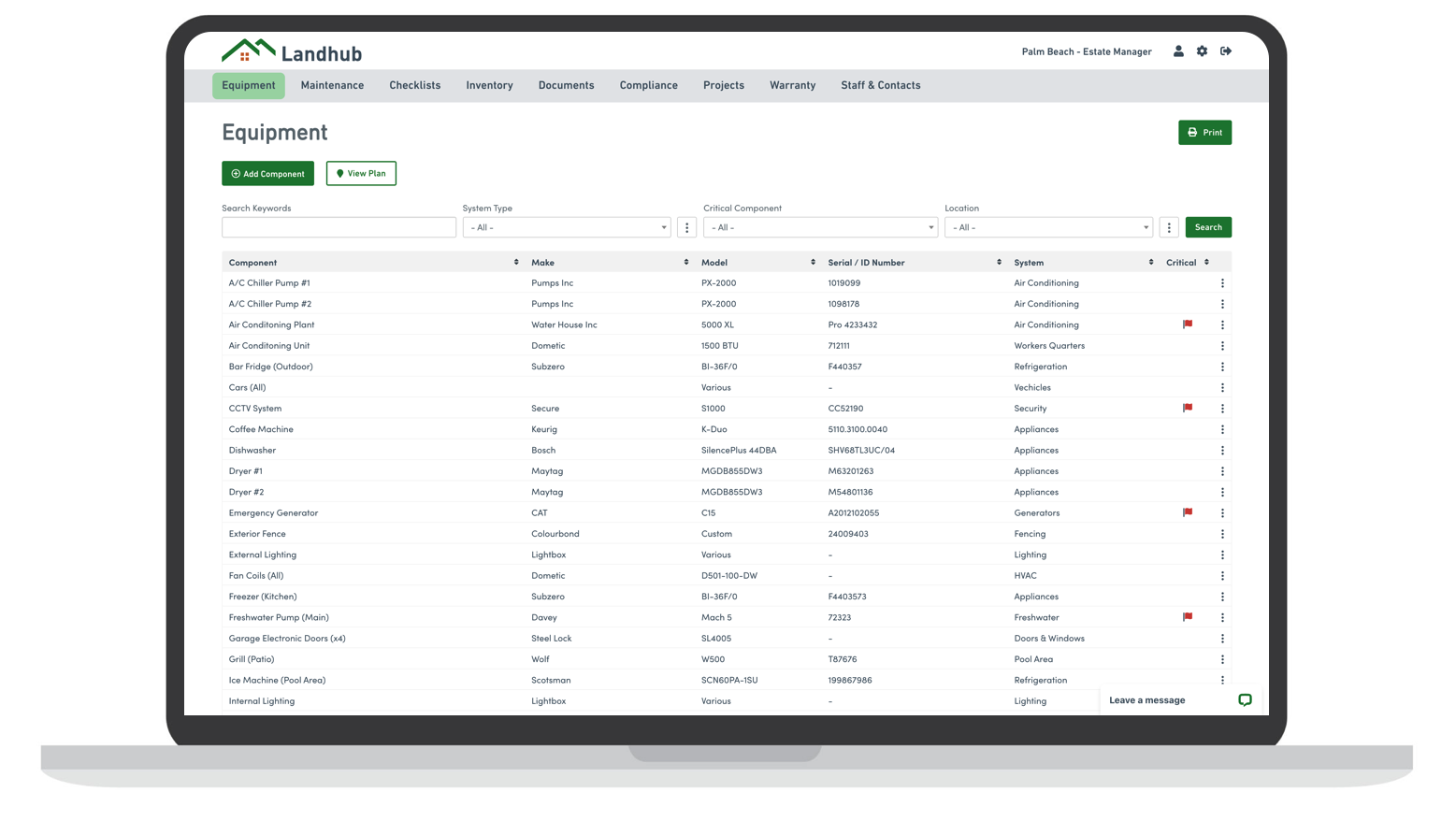The image size is (1456, 821).
Task: Click the kebab menu beside System Type
Action: 687,227
